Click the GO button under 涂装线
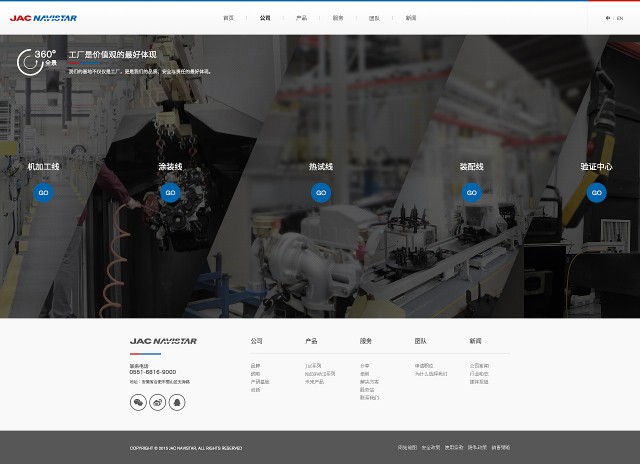This screenshot has width=640, height=464. [x=170, y=193]
